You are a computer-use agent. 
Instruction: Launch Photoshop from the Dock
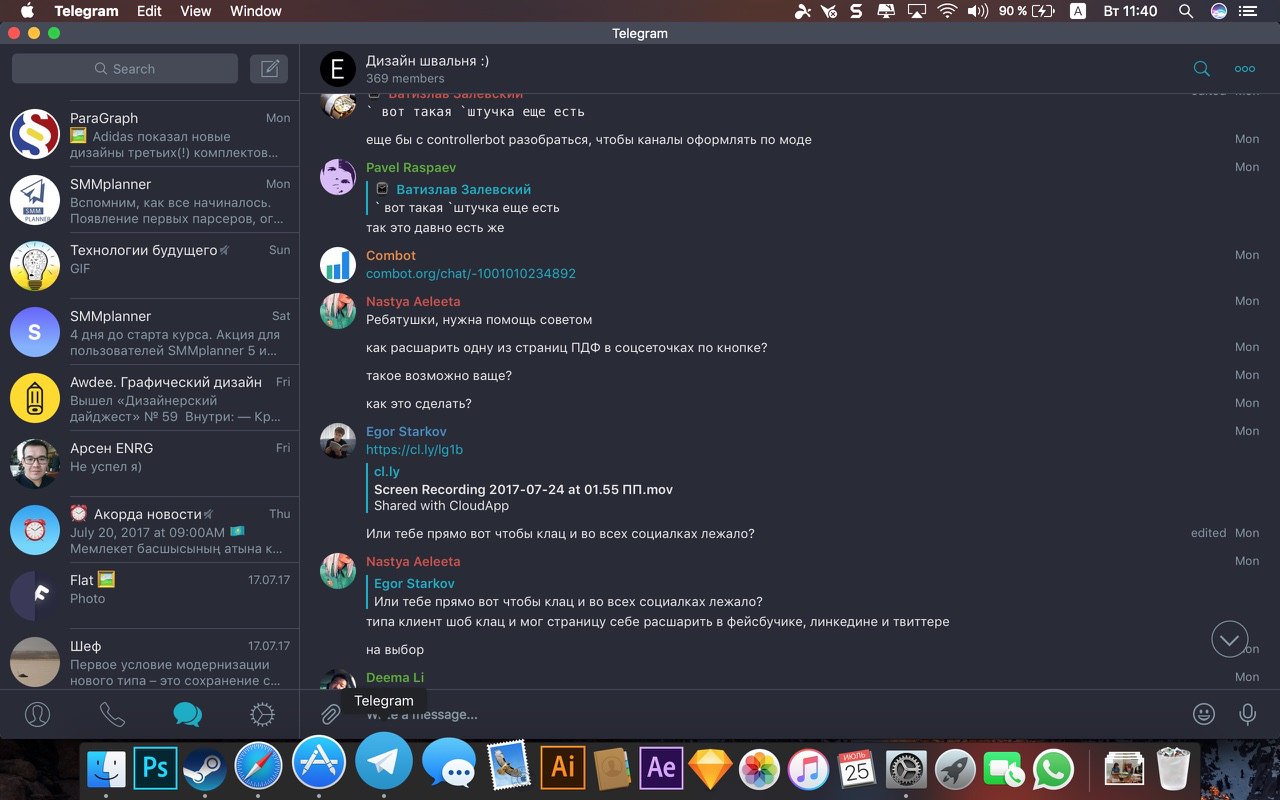pos(155,768)
